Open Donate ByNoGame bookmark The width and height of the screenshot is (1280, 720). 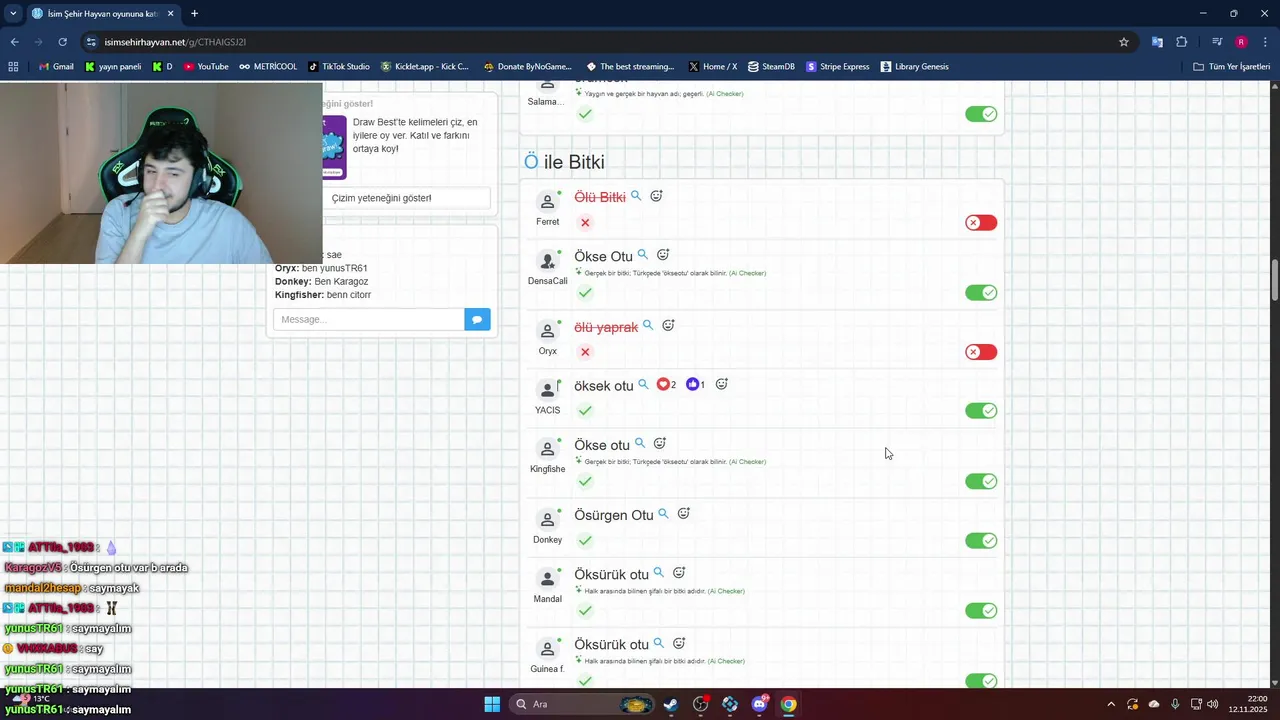tap(526, 66)
